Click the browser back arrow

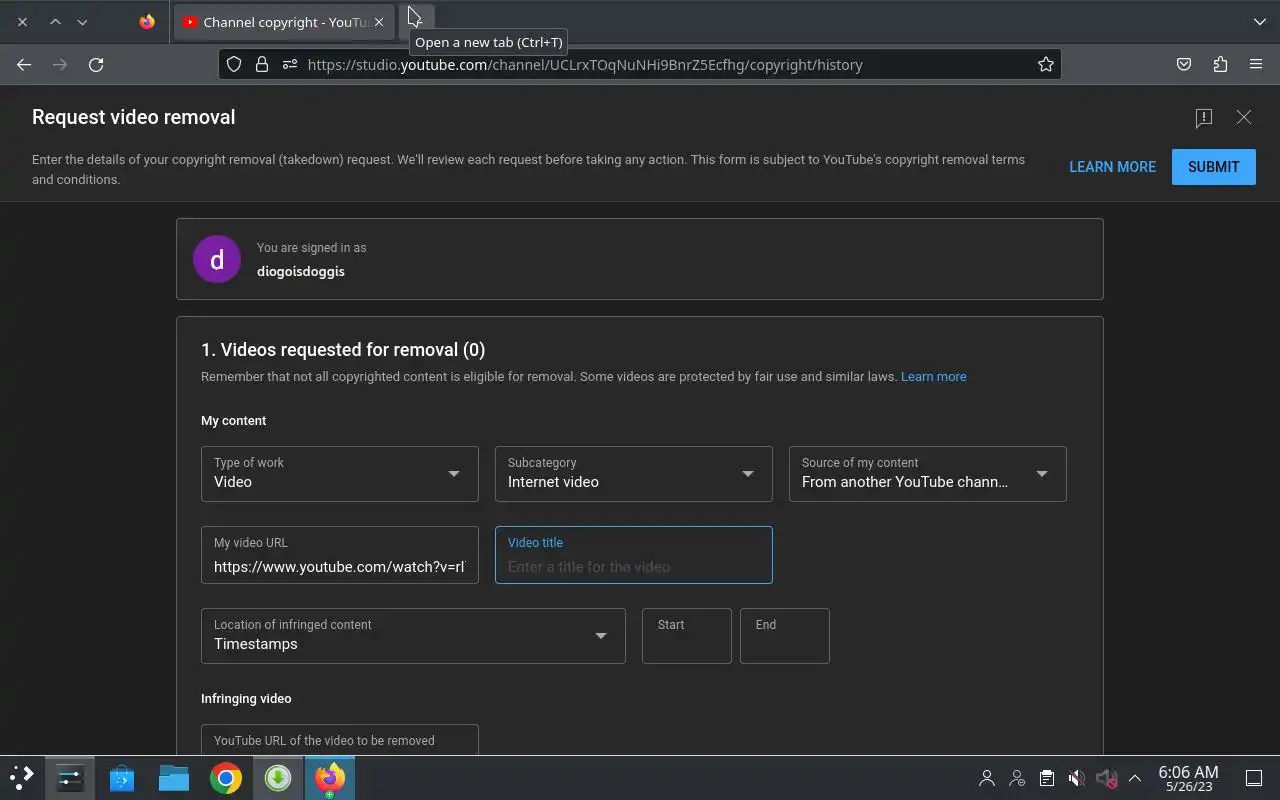point(24,64)
